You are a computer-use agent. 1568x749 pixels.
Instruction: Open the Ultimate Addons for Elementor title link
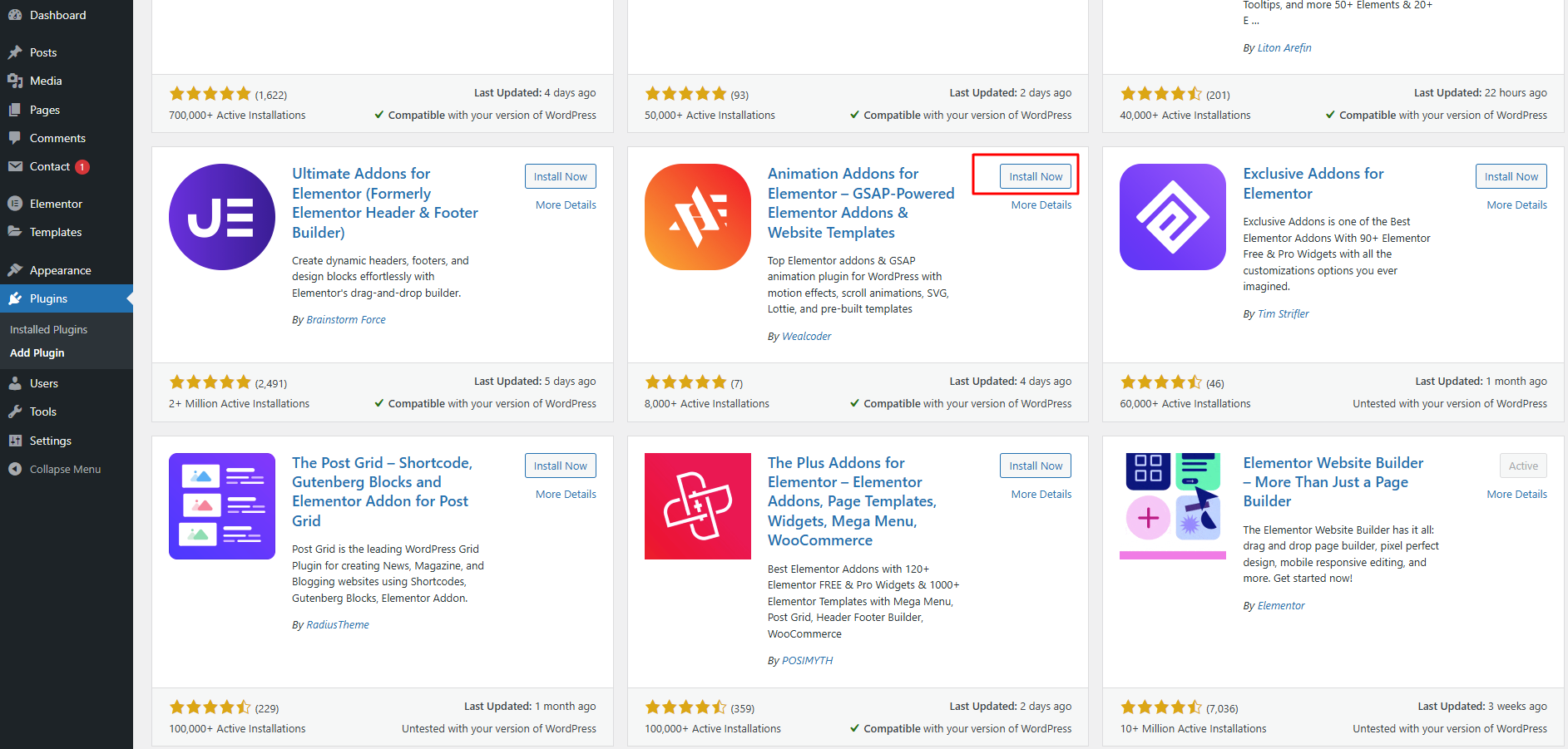385,203
